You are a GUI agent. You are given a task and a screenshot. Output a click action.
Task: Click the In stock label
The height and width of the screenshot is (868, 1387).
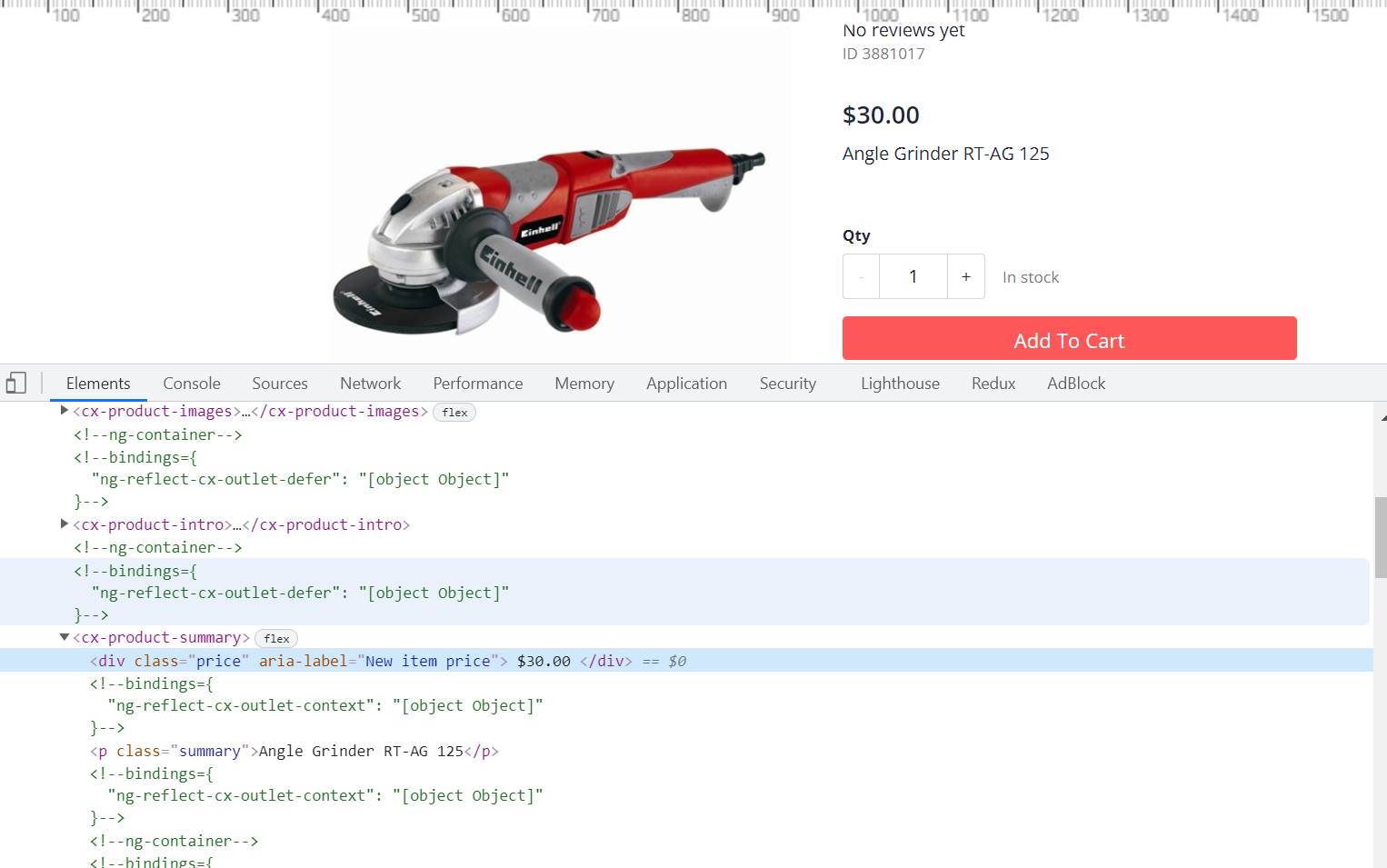coord(1031,277)
